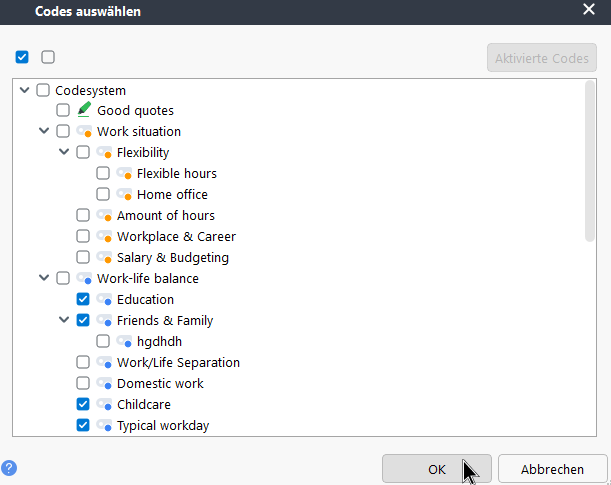Click the blue code icon beside Education
Image resolution: width=611 pixels, height=485 pixels.
104,300
